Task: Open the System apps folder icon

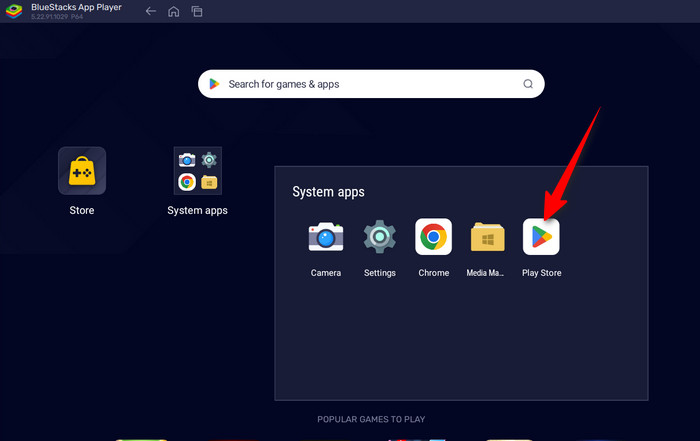Action: 198,171
